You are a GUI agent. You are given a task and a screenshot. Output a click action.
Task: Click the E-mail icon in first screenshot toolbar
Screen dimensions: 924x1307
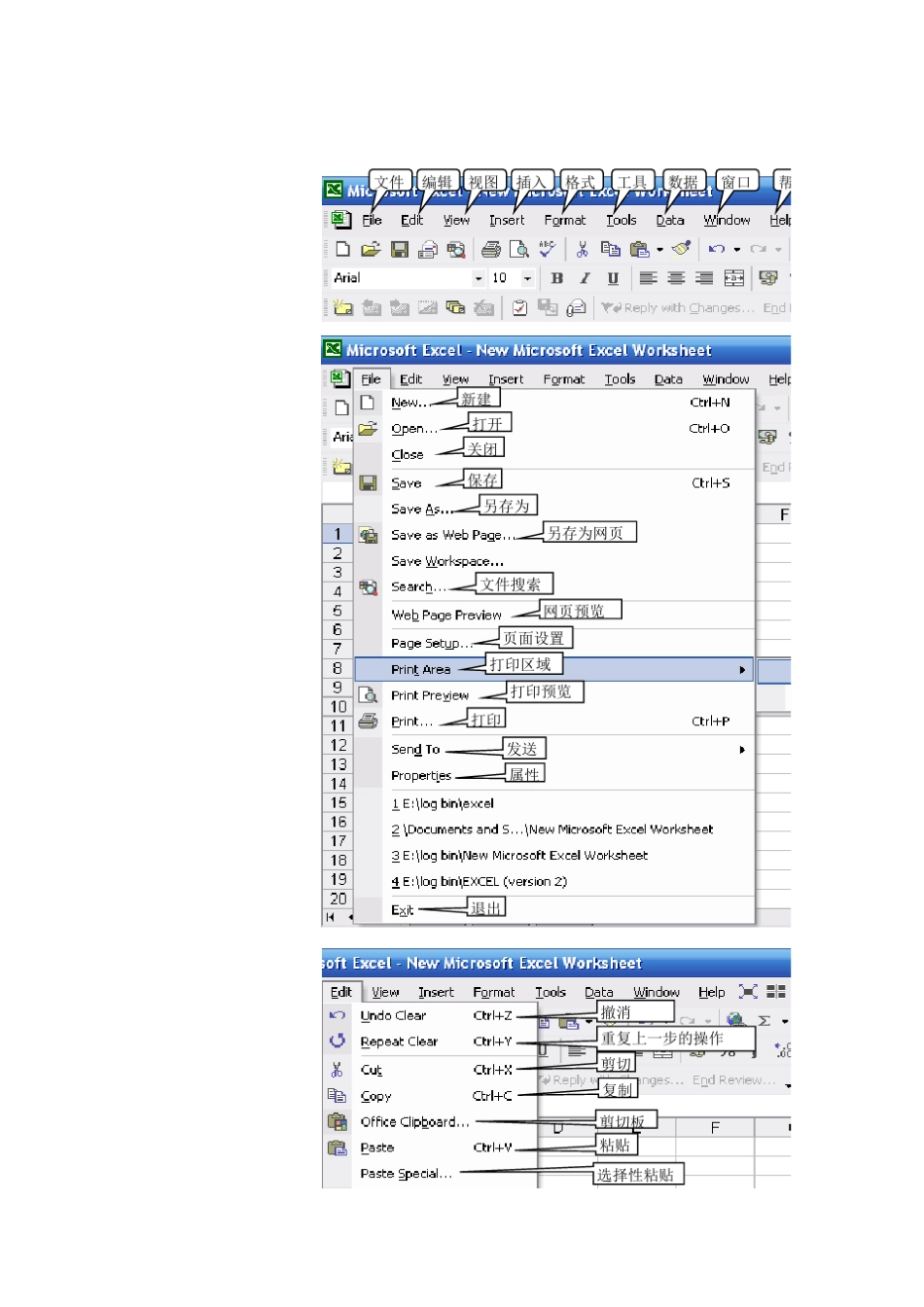[427, 249]
